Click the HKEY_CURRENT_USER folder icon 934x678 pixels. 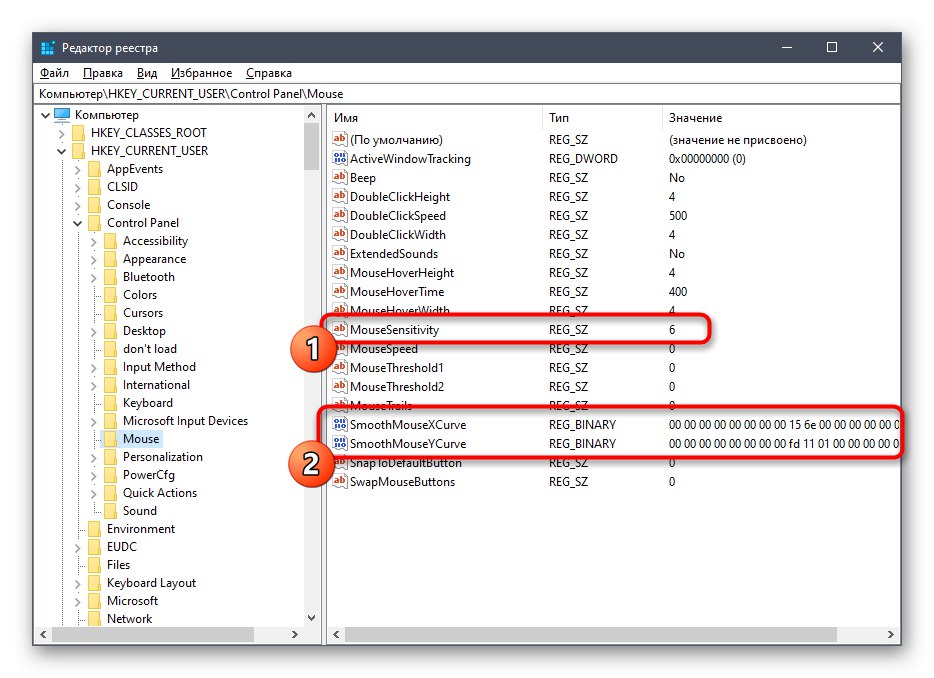point(78,151)
